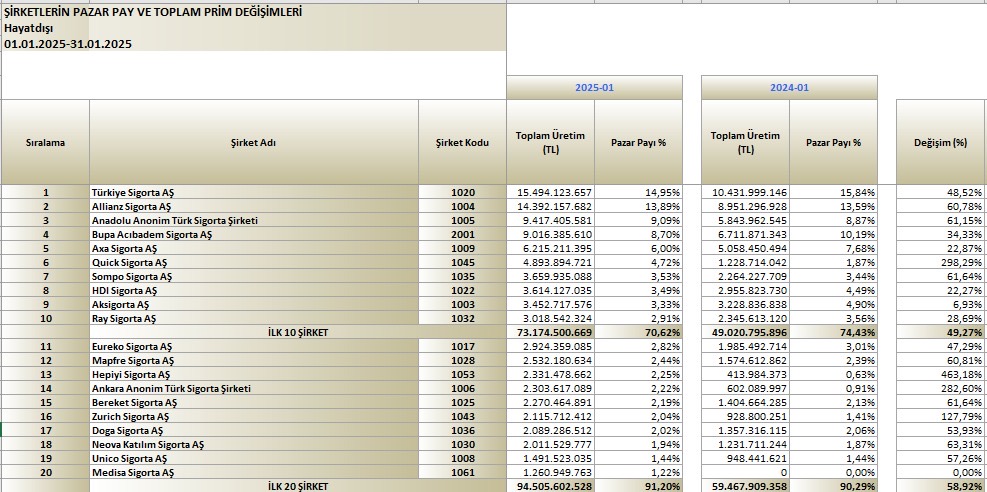Select the Sıralama column header
Image resolution: width=987 pixels, height=492 pixels.
pos(45,142)
